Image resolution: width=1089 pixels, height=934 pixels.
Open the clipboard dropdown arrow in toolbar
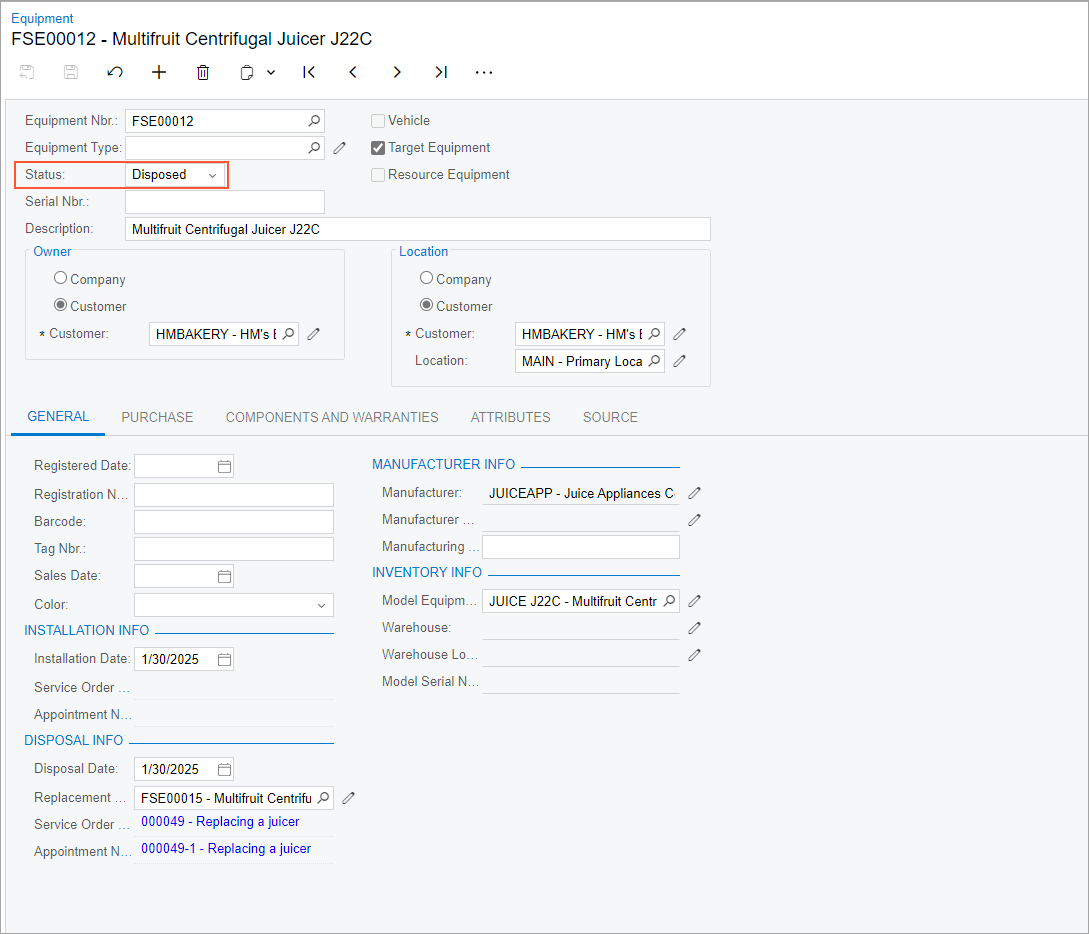(271, 72)
